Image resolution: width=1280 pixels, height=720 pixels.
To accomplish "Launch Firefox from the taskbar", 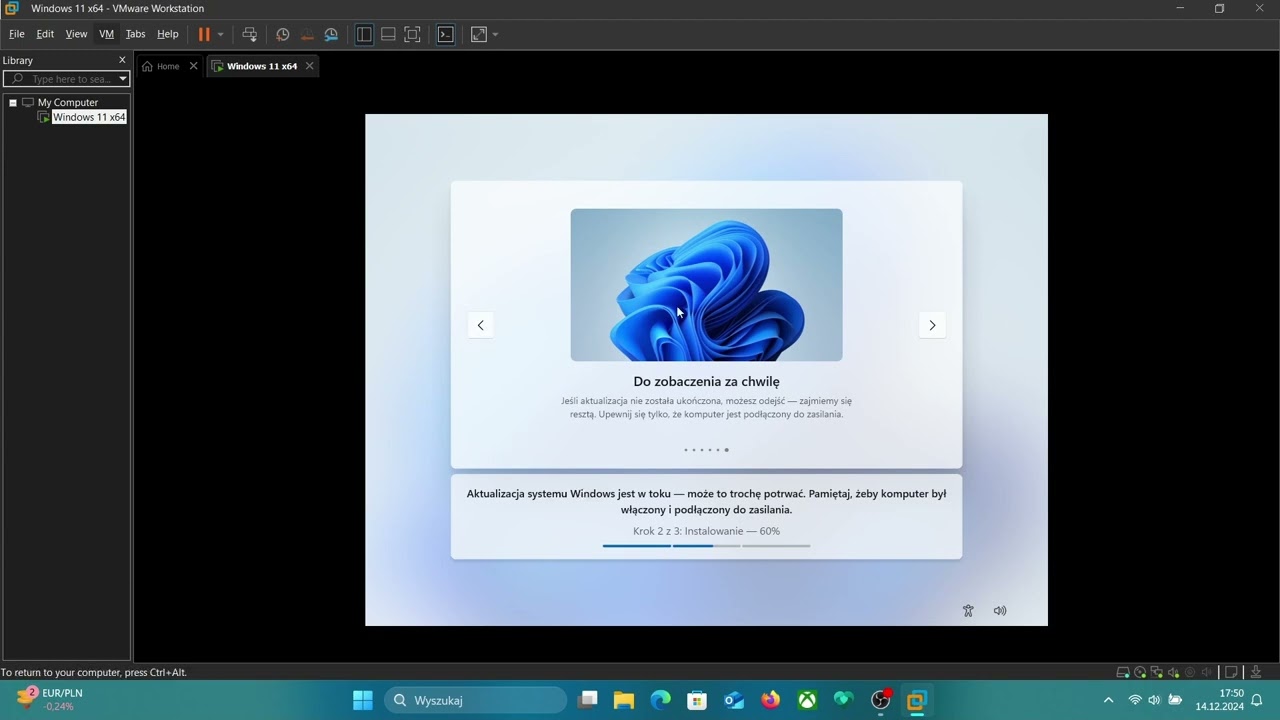I will pyautogui.click(x=770, y=700).
